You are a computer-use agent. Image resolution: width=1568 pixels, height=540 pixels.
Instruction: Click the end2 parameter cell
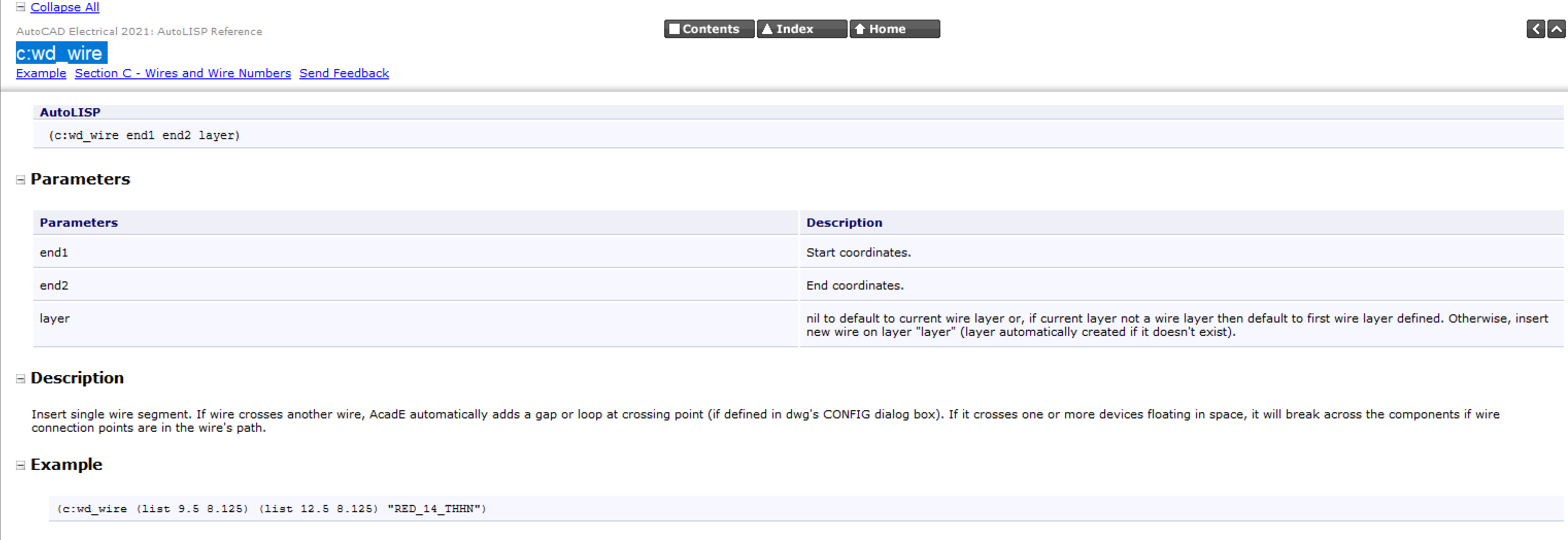[54, 285]
